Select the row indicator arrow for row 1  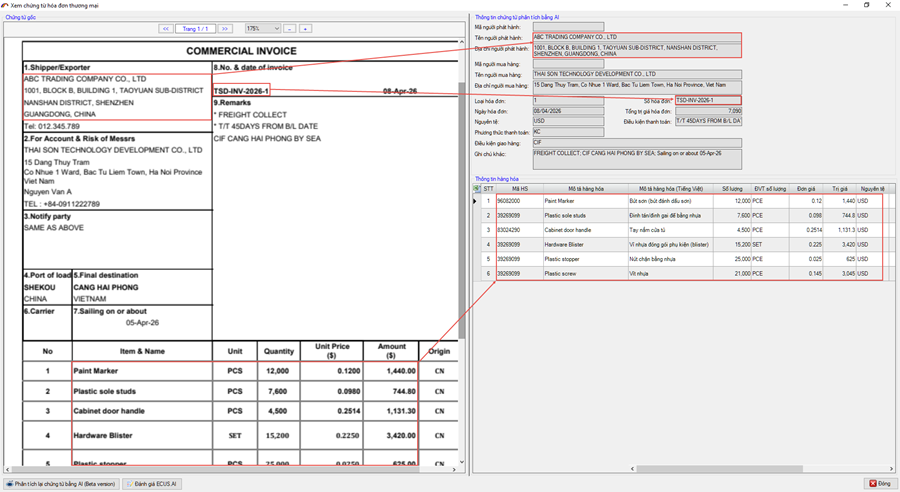point(476,201)
